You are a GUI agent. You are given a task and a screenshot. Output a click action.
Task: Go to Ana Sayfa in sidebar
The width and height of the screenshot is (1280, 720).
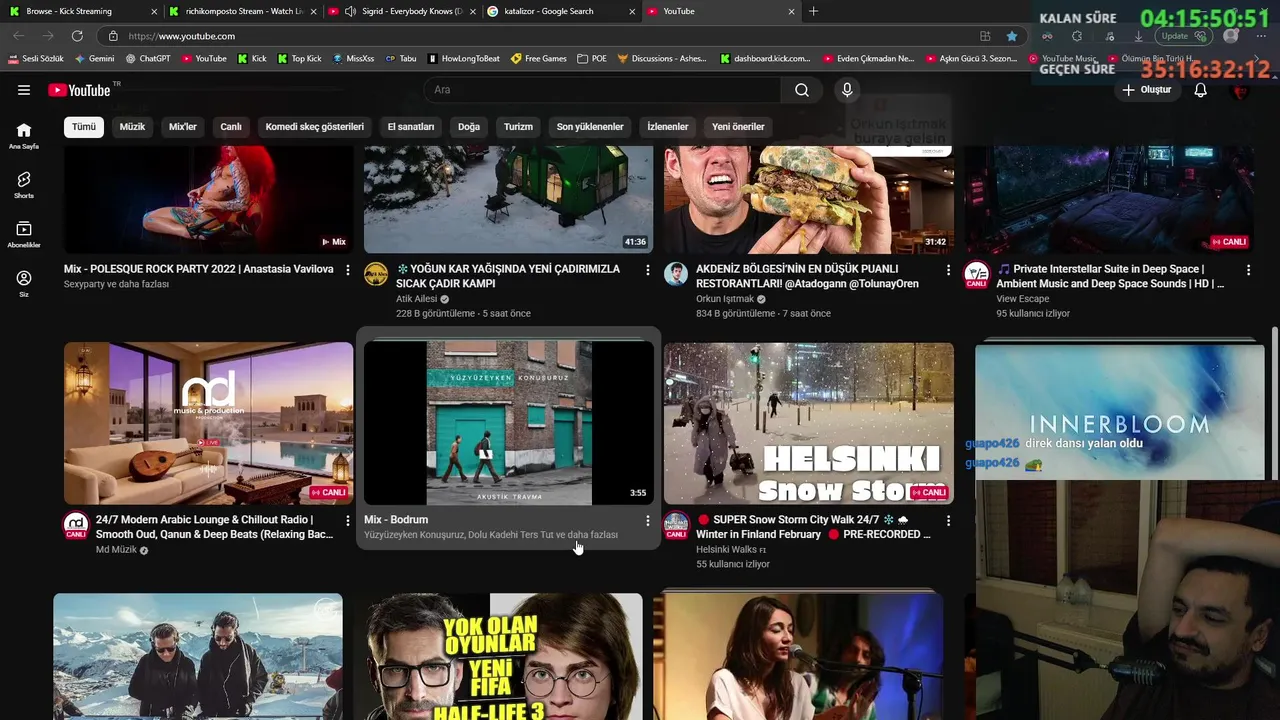coord(24,136)
